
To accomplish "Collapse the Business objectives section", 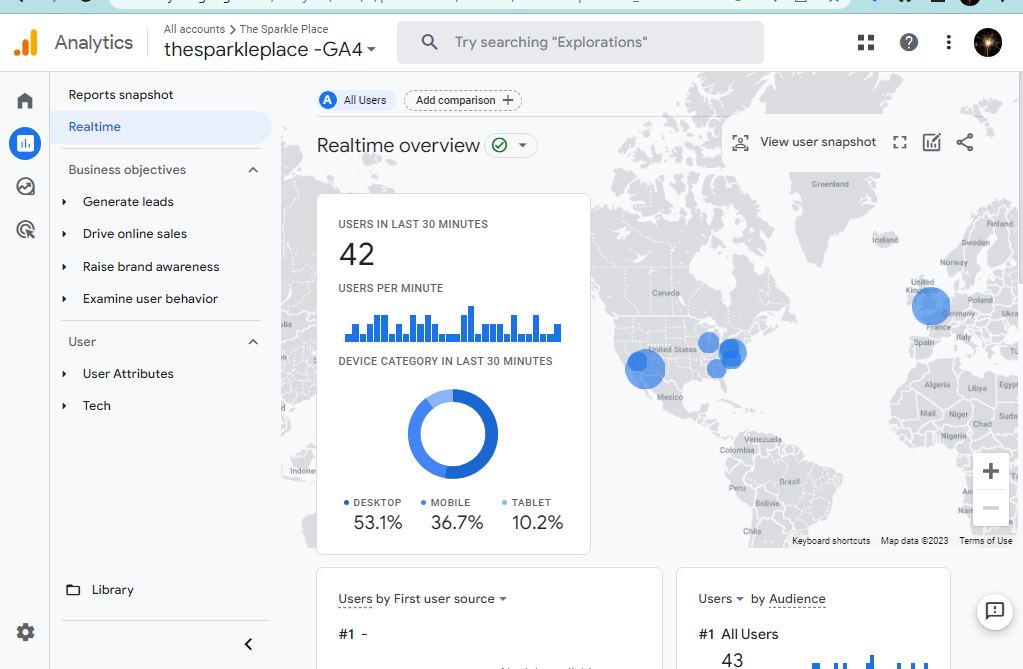I will click(x=253, y=170).
